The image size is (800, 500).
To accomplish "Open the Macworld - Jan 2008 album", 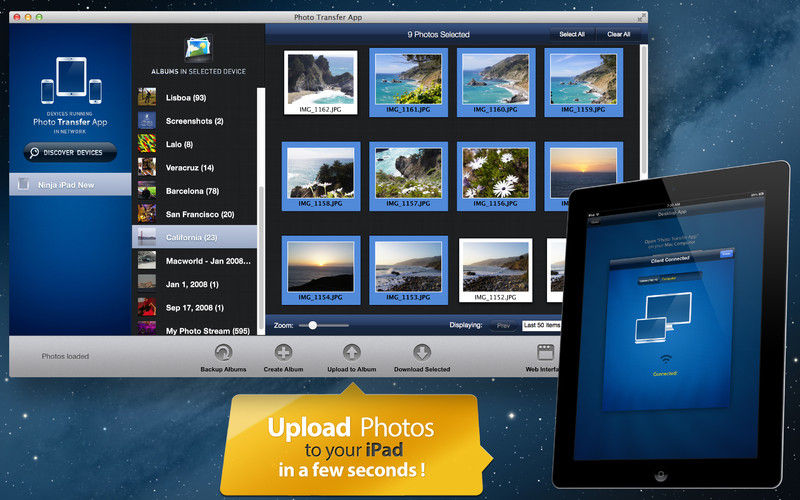I will pyautogui.click(x=194, y=261).
